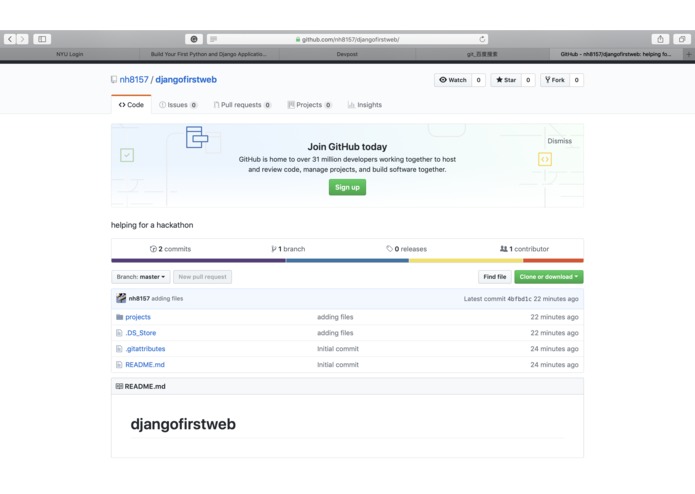Image resolution: width=695 pixels, height=494 pixels.
Task: View the 2 commits history
Action: click(x=170, y=249)
